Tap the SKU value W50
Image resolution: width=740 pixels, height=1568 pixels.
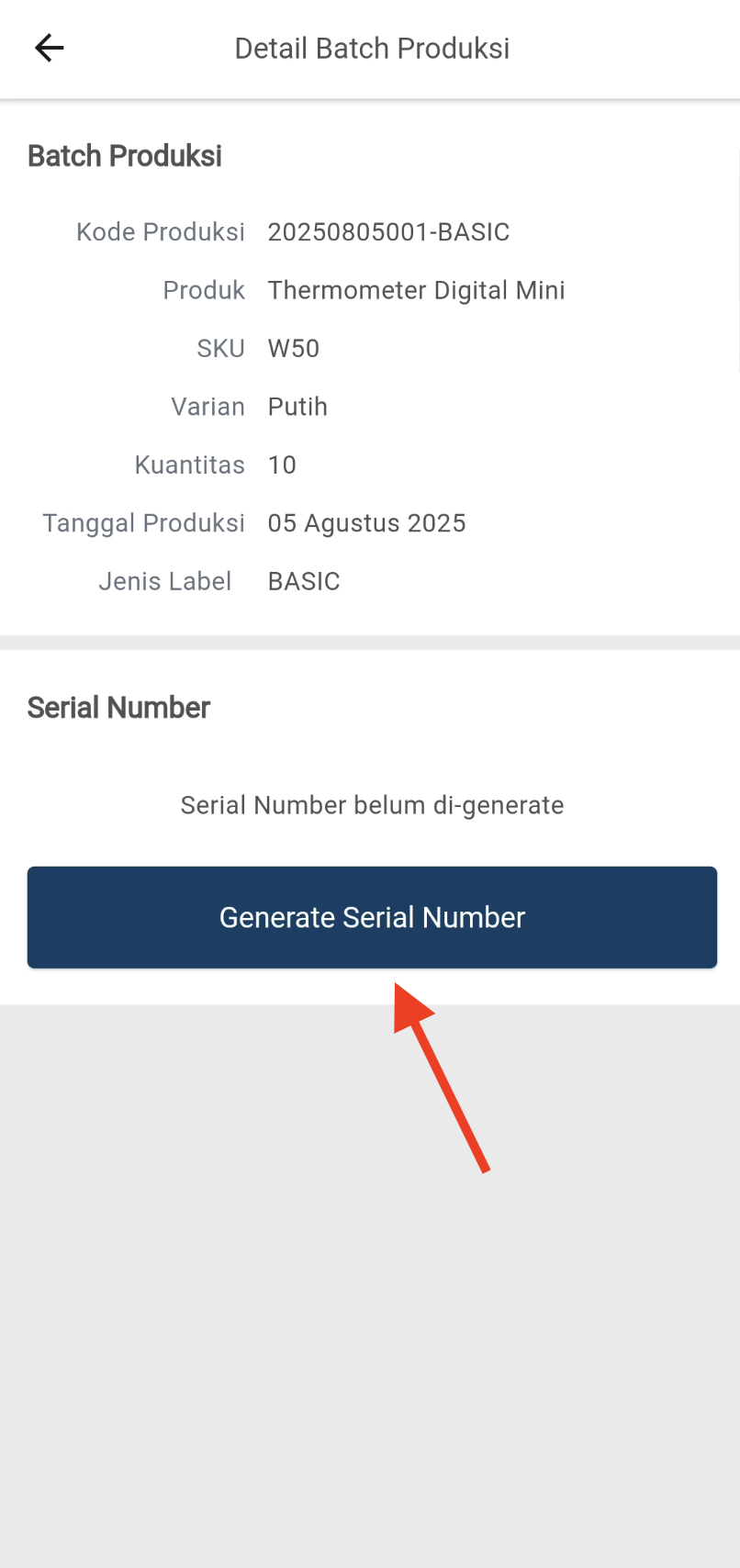pyautogui.click(x=294, y=349)
